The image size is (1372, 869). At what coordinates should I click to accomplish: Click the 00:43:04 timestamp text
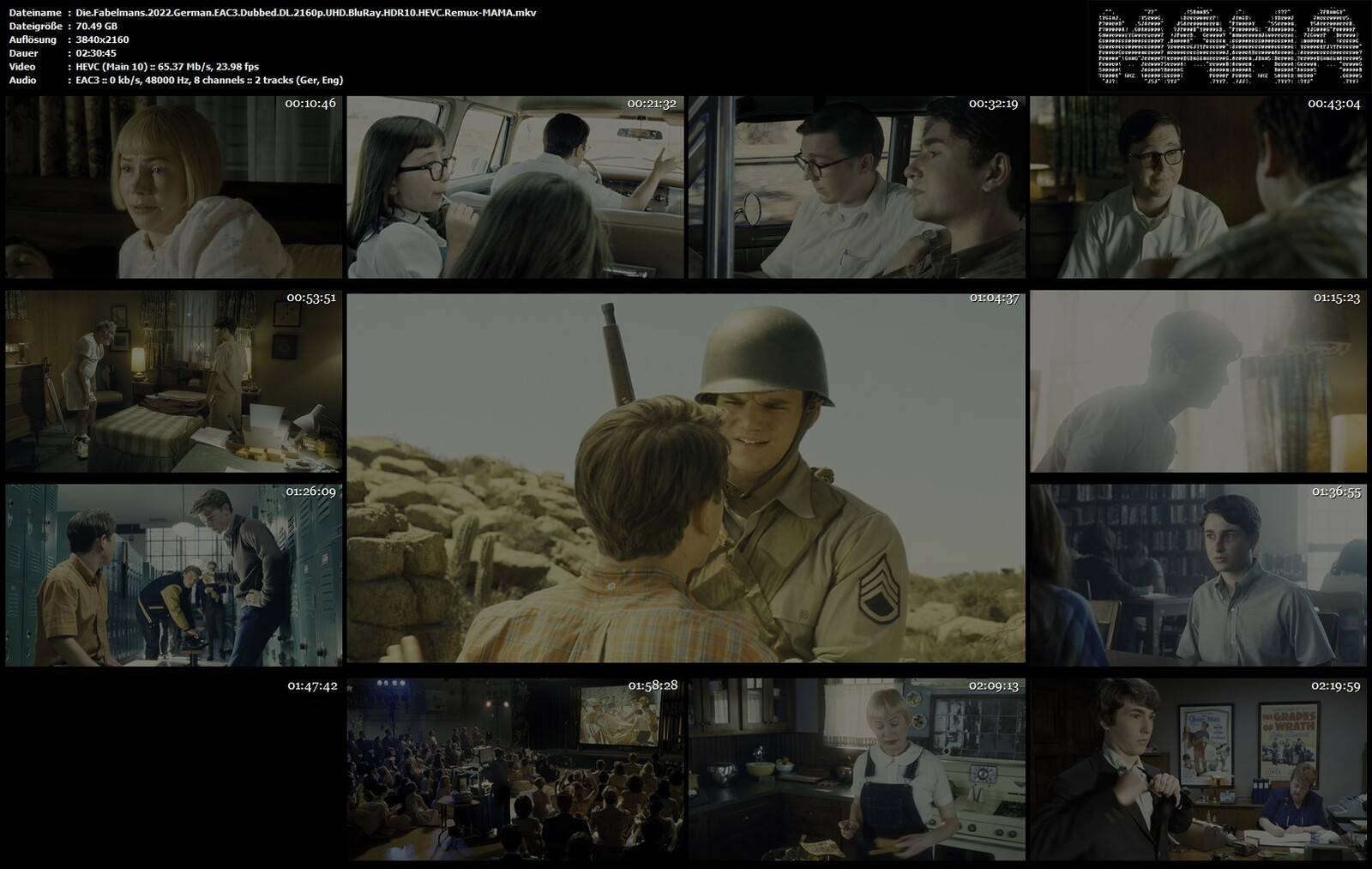1334,104
